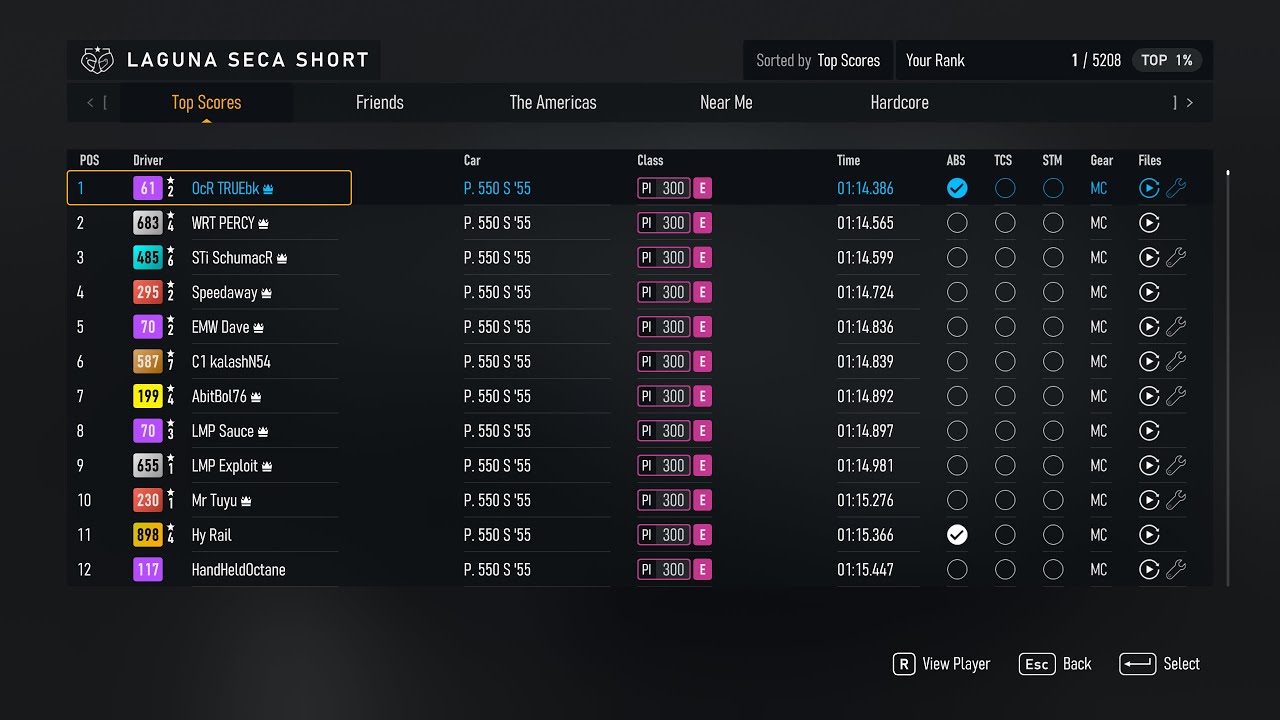
Task: Play replay for Hy Rail
Action: tap(1149, 535)
